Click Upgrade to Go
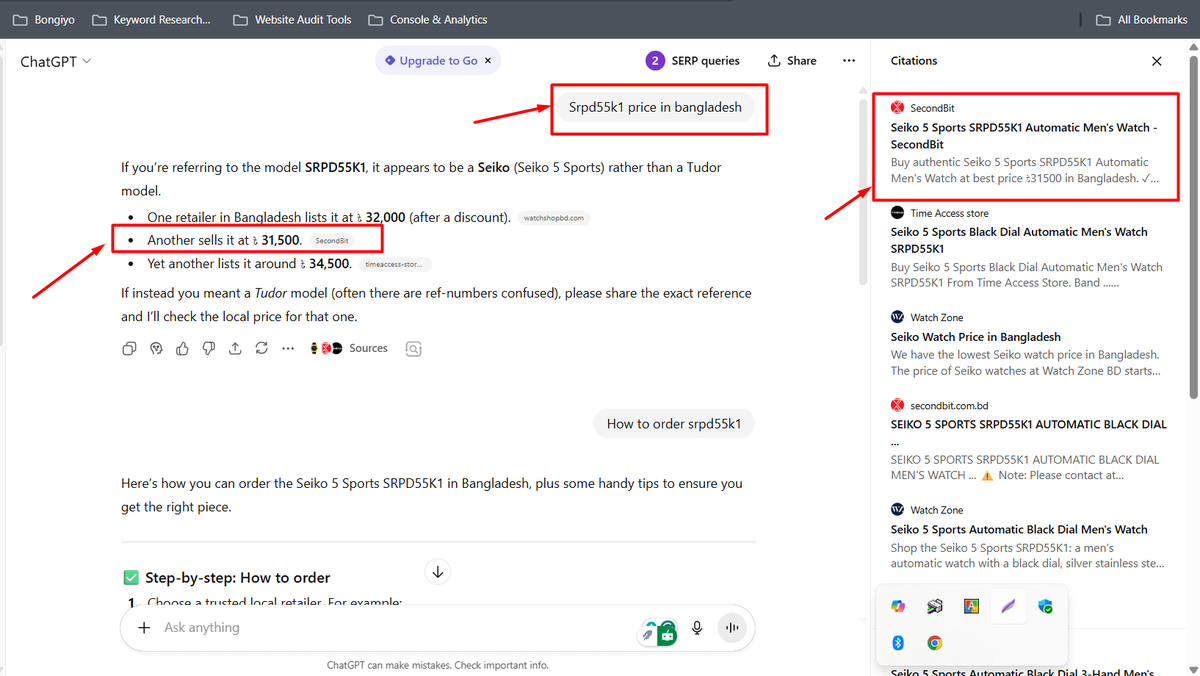 (x=431, y=61)
